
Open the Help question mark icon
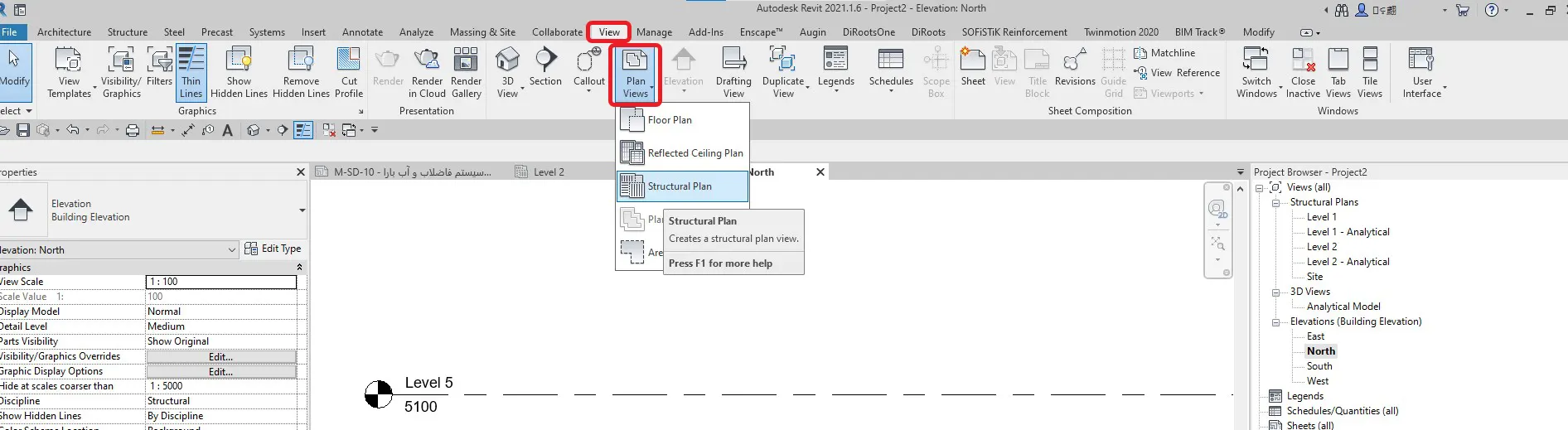coord(1492,10)
